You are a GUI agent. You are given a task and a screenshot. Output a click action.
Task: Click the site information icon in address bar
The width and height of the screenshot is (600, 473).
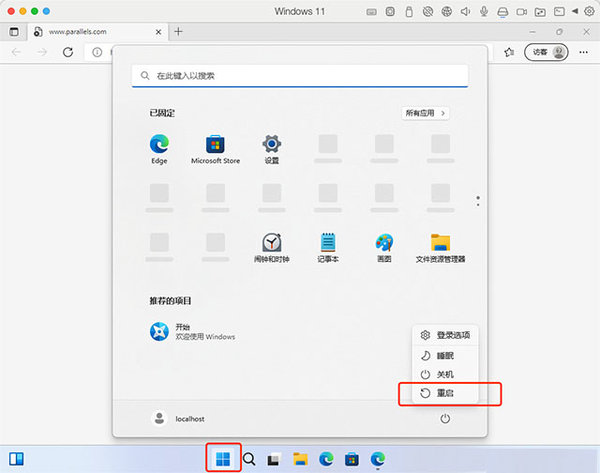click(97, 52)
